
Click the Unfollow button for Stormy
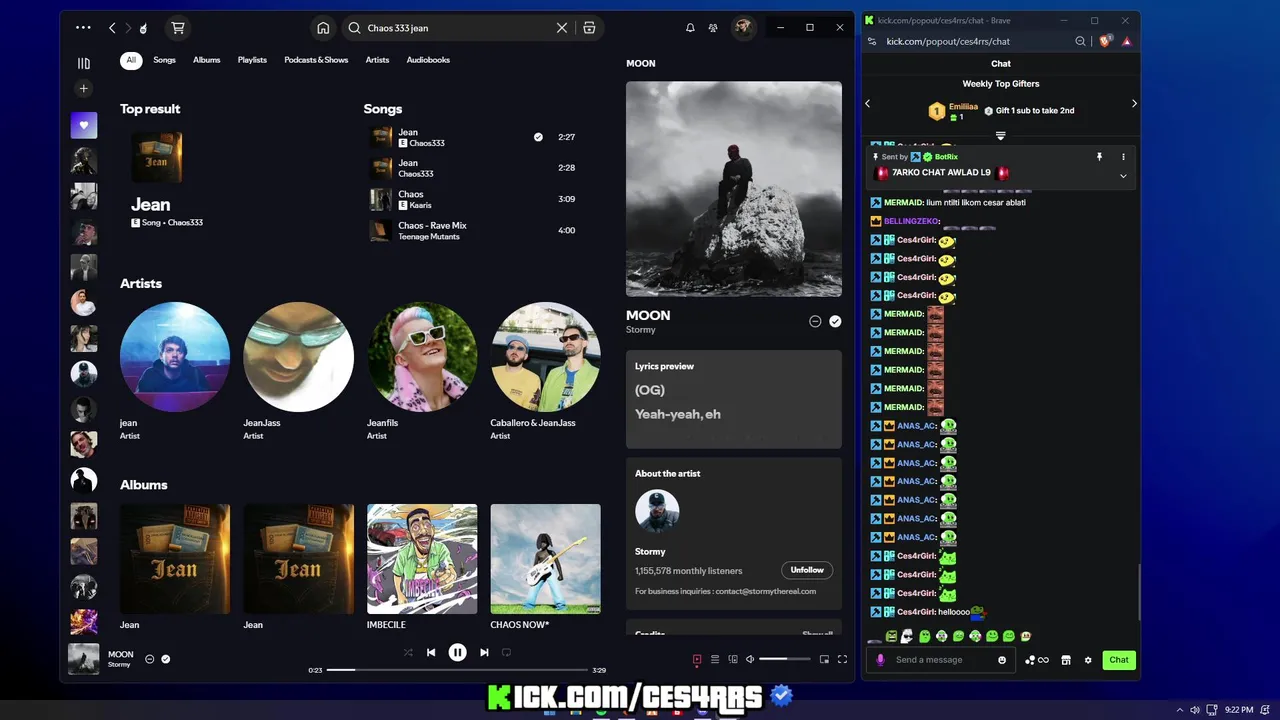[x=807, y=570]
